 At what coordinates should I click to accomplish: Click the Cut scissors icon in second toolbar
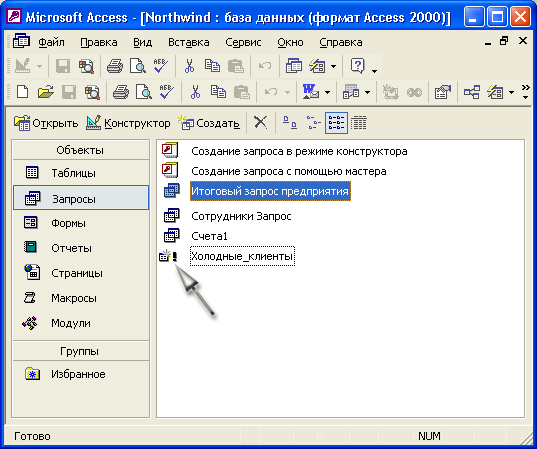pos(195,92)
